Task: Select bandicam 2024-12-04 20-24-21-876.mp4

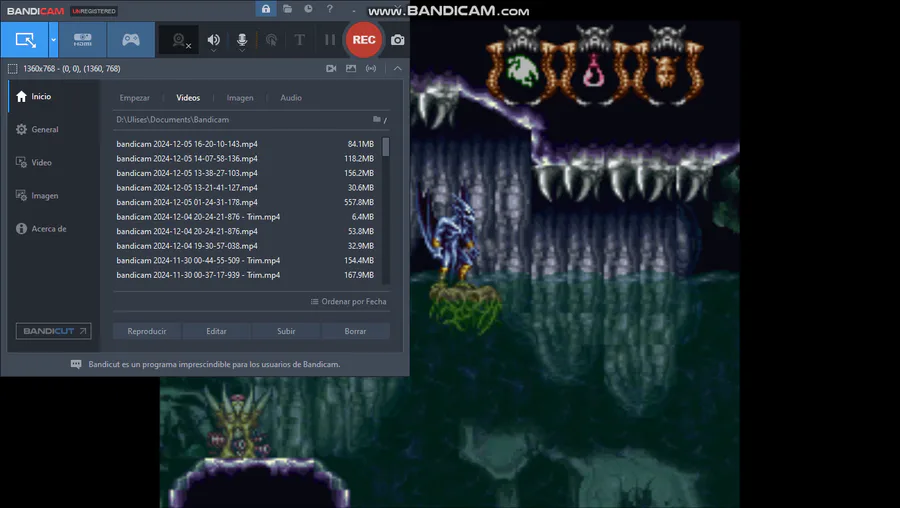Action: [x=246, y=231]
